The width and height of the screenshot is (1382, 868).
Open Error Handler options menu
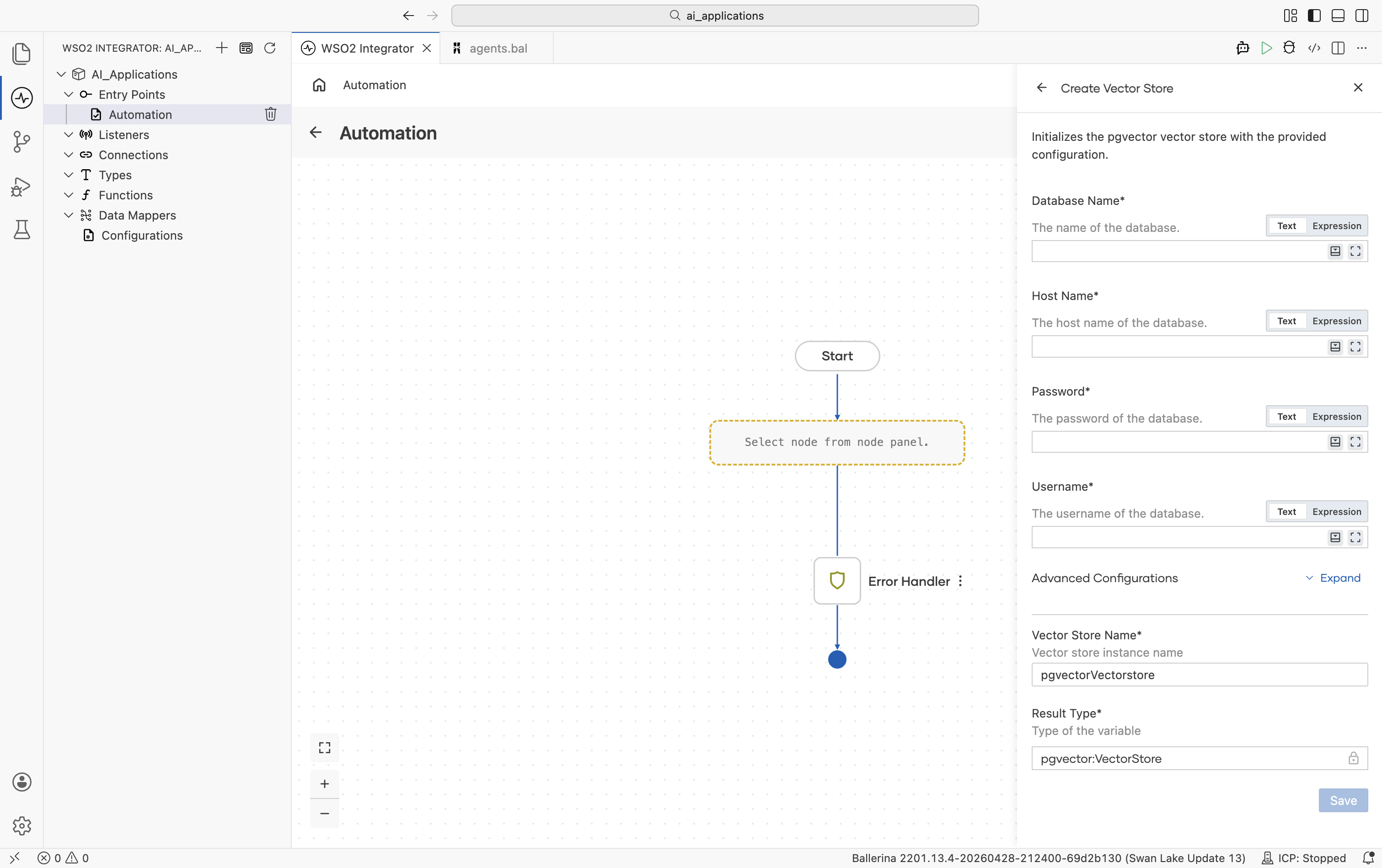pos(960,581)
